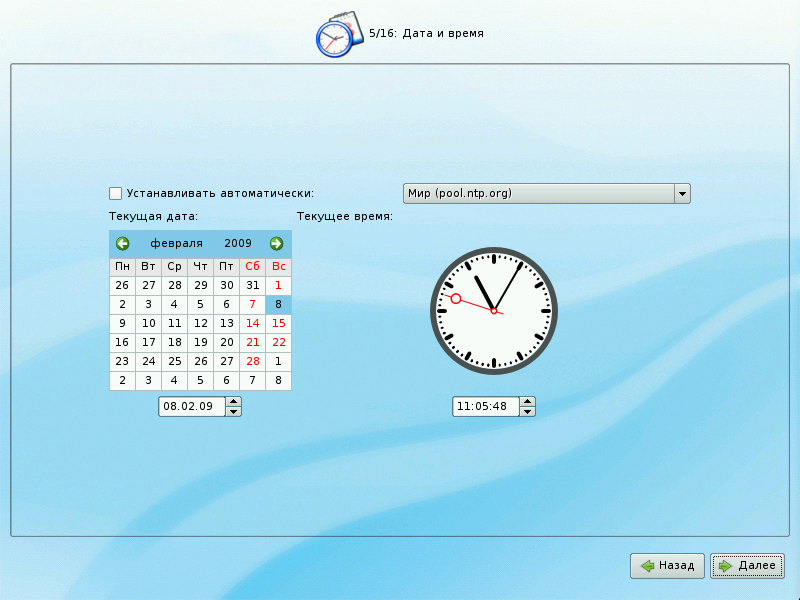Pick day 22 in the calendar
The width and height of the screenshot is (800, 600).
pos(278,342)
